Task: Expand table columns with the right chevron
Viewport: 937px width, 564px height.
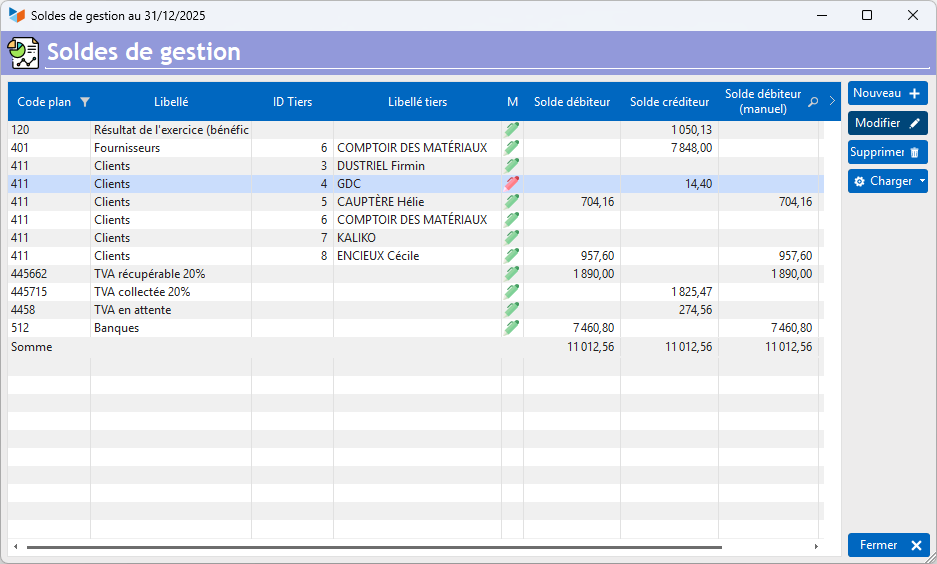Action: click(832, 101)
